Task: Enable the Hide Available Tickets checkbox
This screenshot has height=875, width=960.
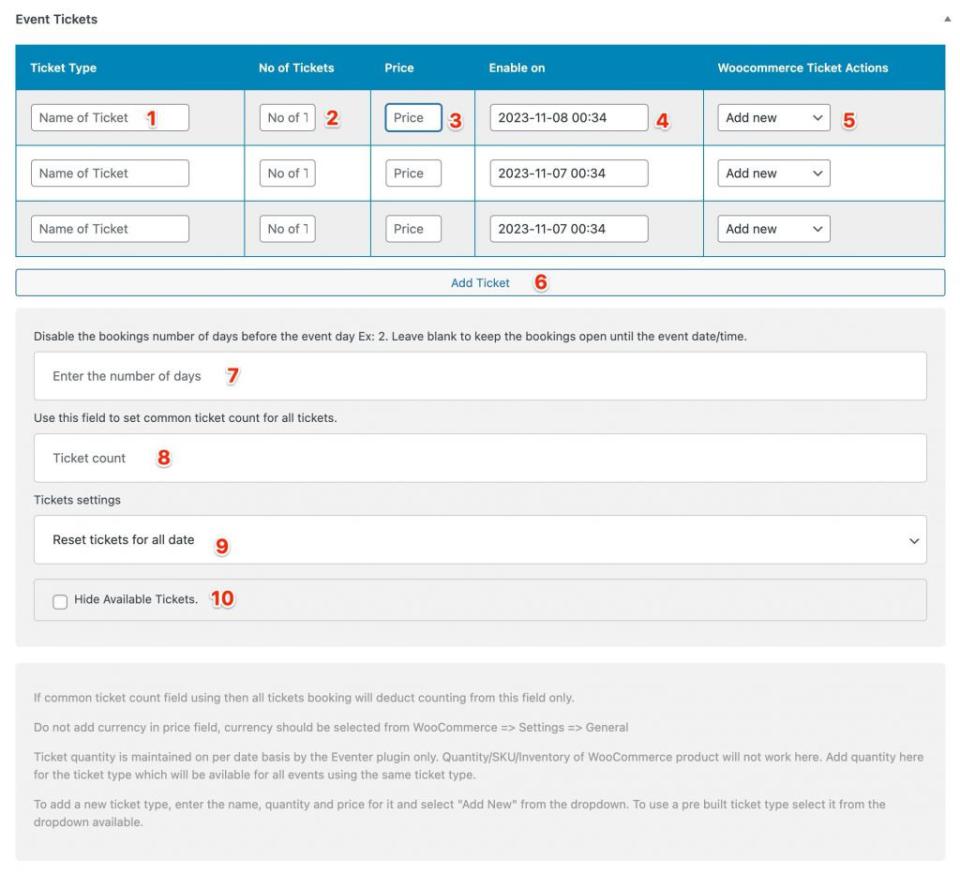Action: coord(61,601)
